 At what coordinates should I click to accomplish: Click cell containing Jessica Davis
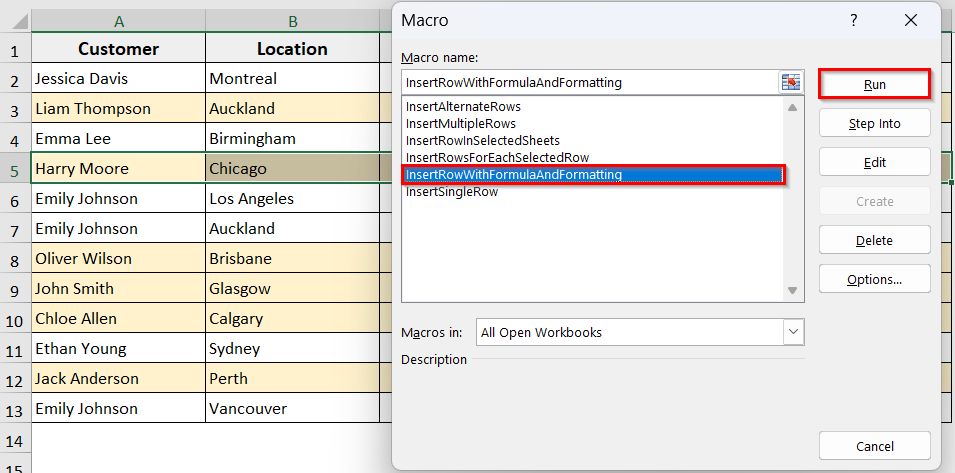118,78
